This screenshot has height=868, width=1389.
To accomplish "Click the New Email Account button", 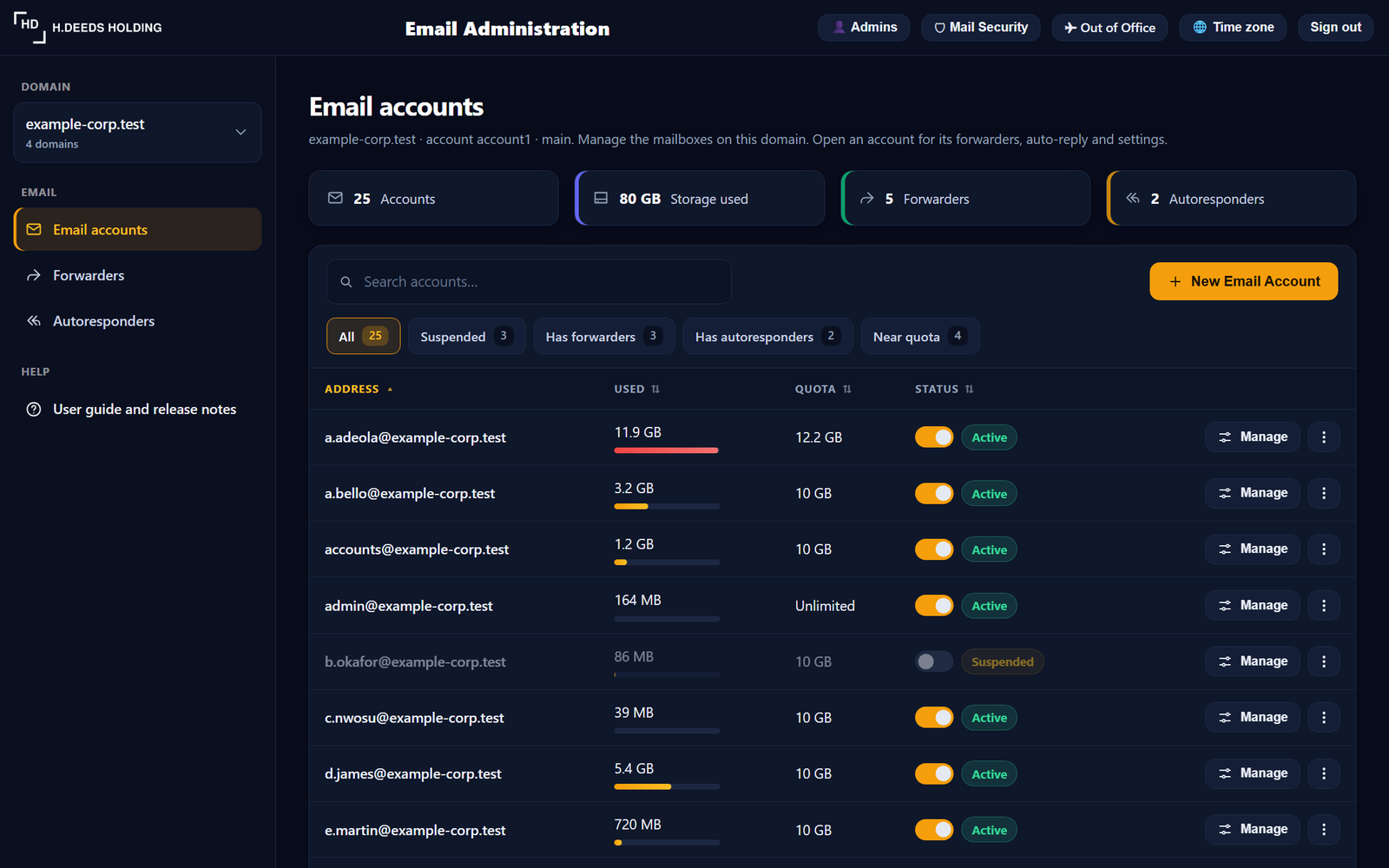I will (x=1243, y=281).
